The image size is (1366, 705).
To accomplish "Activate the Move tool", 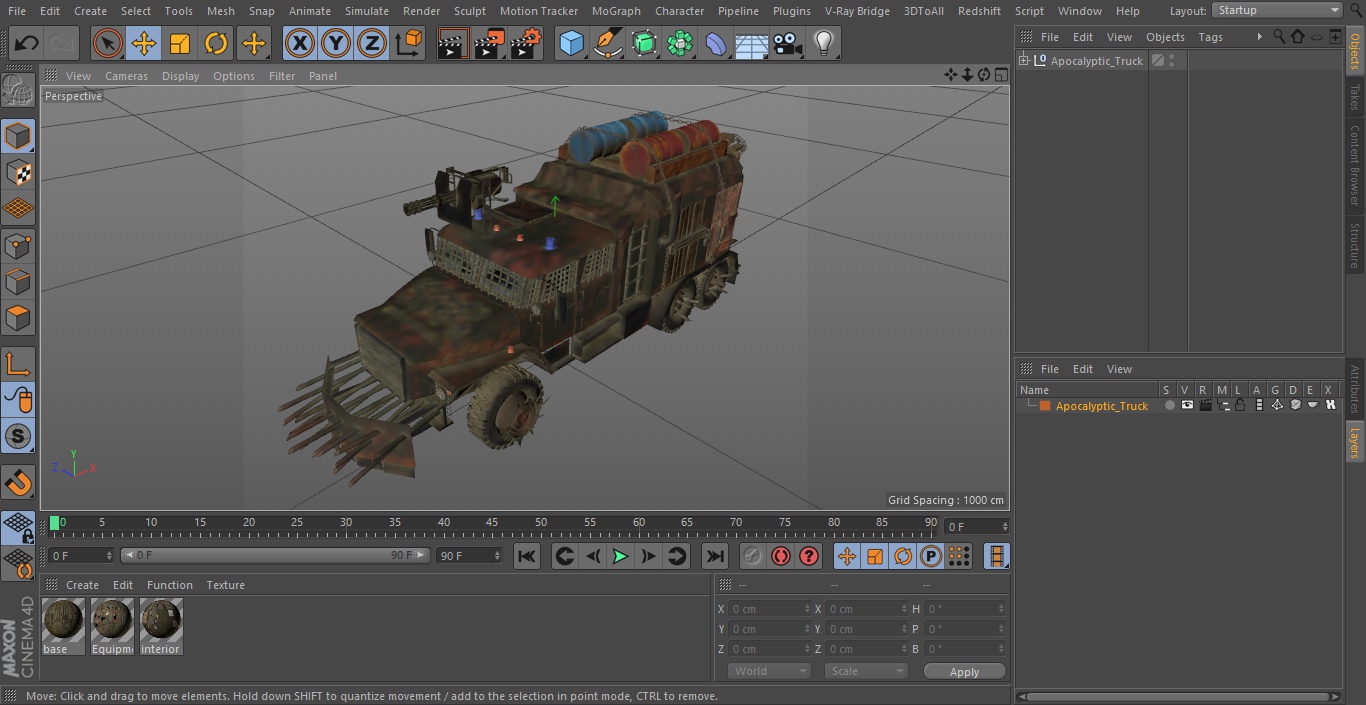I will (144, 44).
